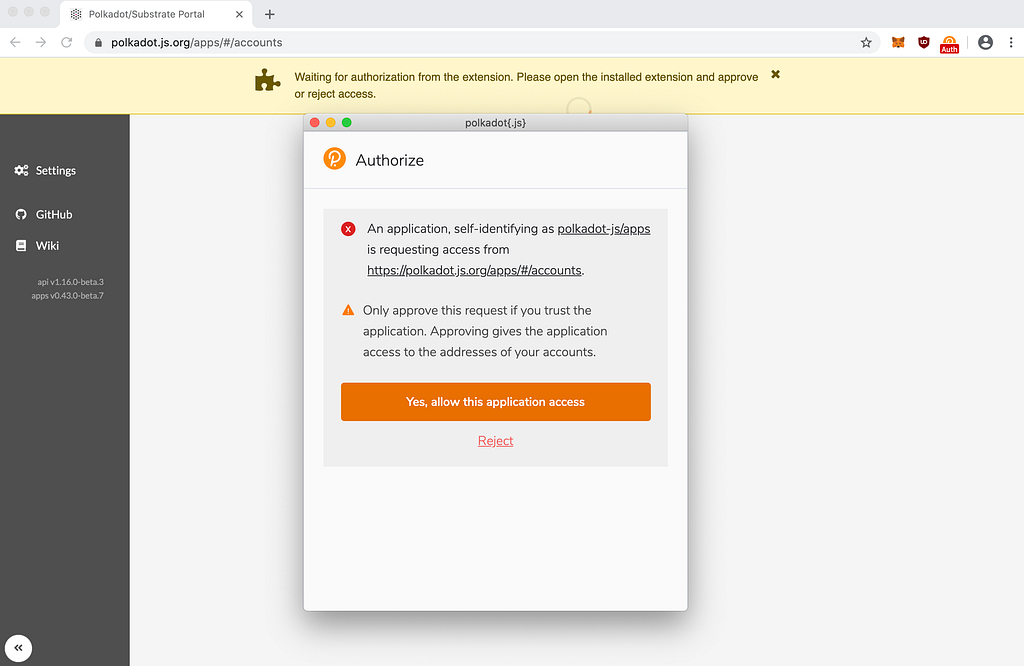The image size is (1024, 666).
Task: Click the api v1.16.0-beta.3 version text
Action: [71, 282]
